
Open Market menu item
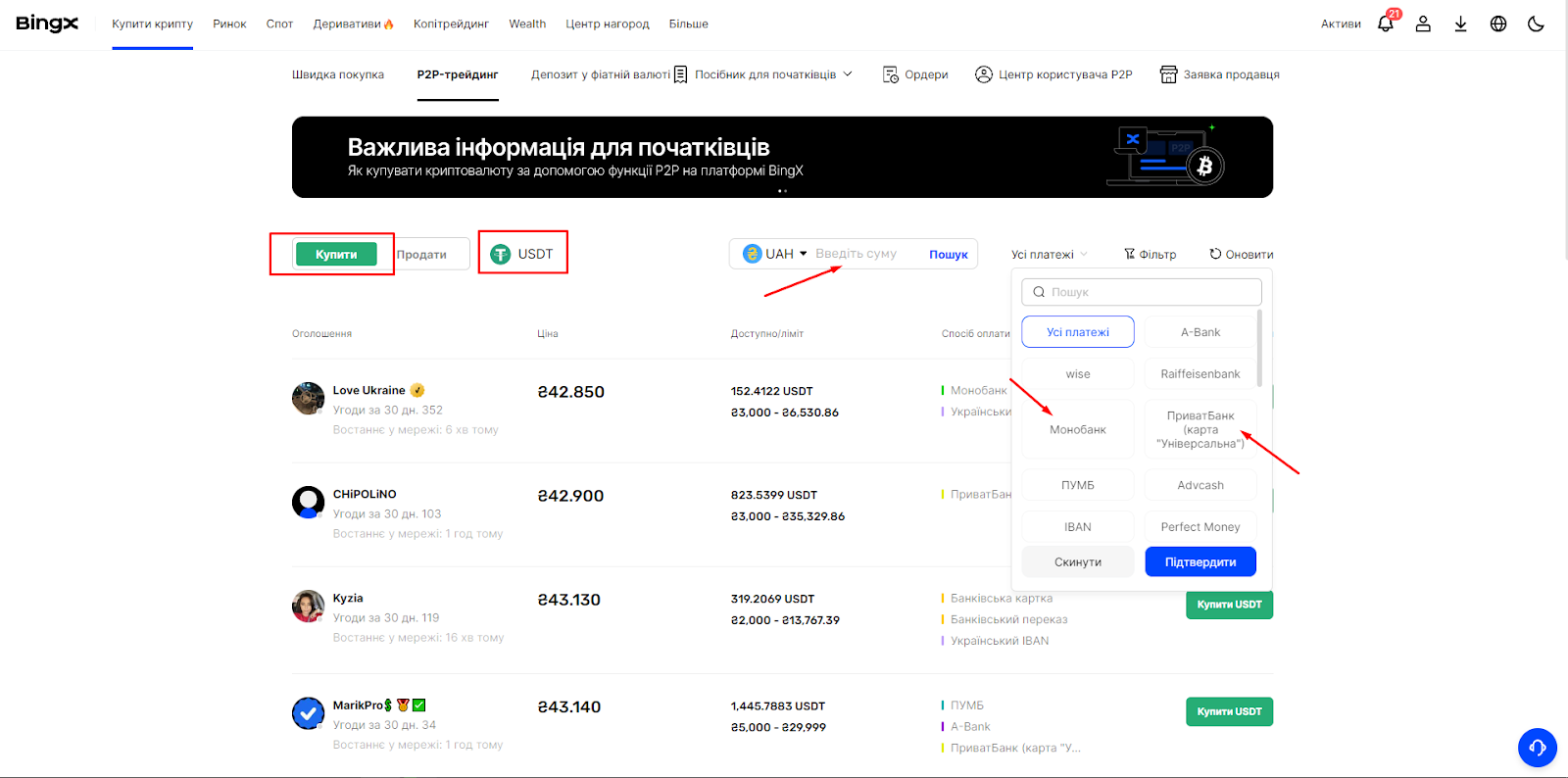click(229, 24)
